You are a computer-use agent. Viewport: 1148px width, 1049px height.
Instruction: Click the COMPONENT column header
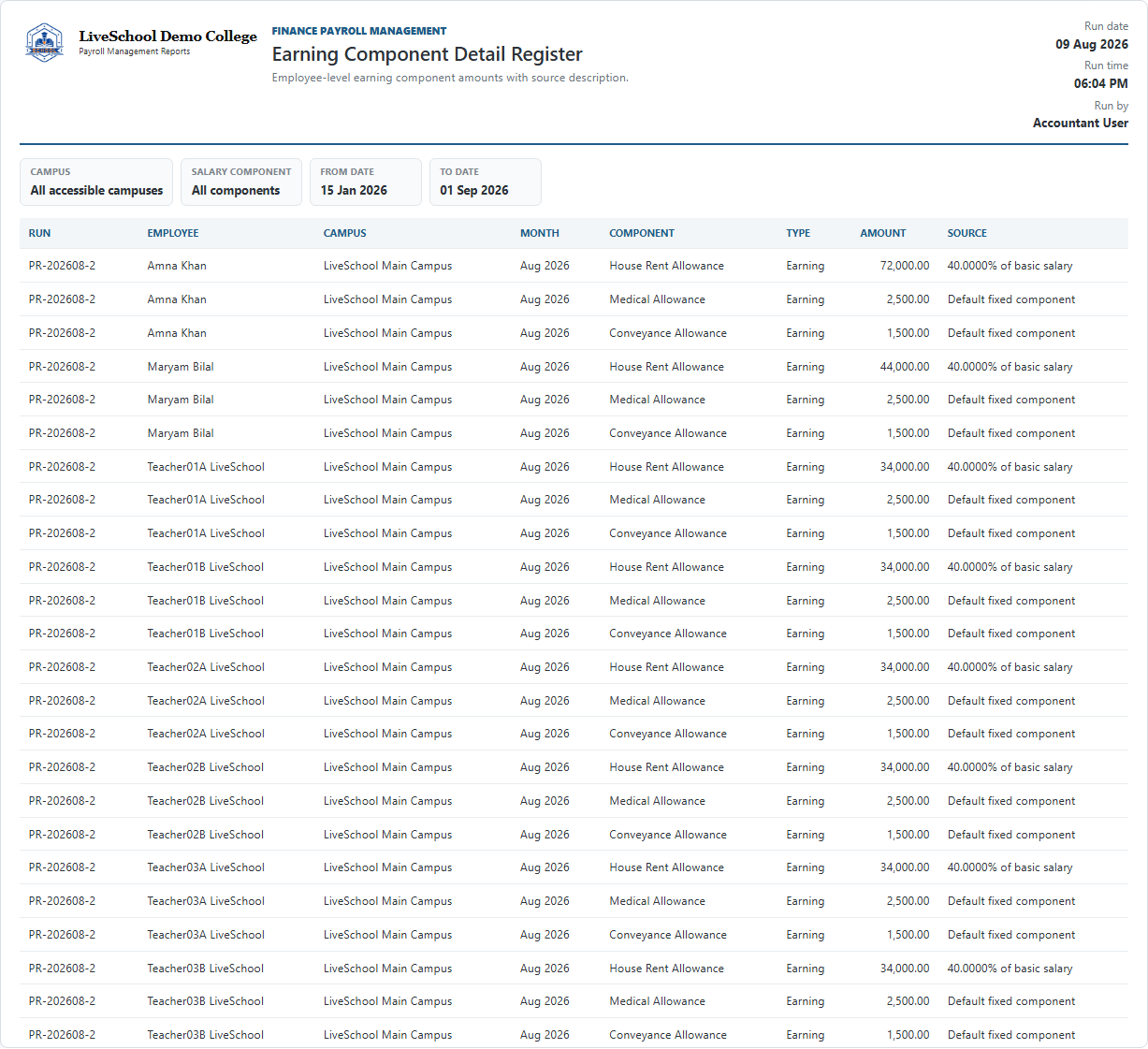point(642,233)
